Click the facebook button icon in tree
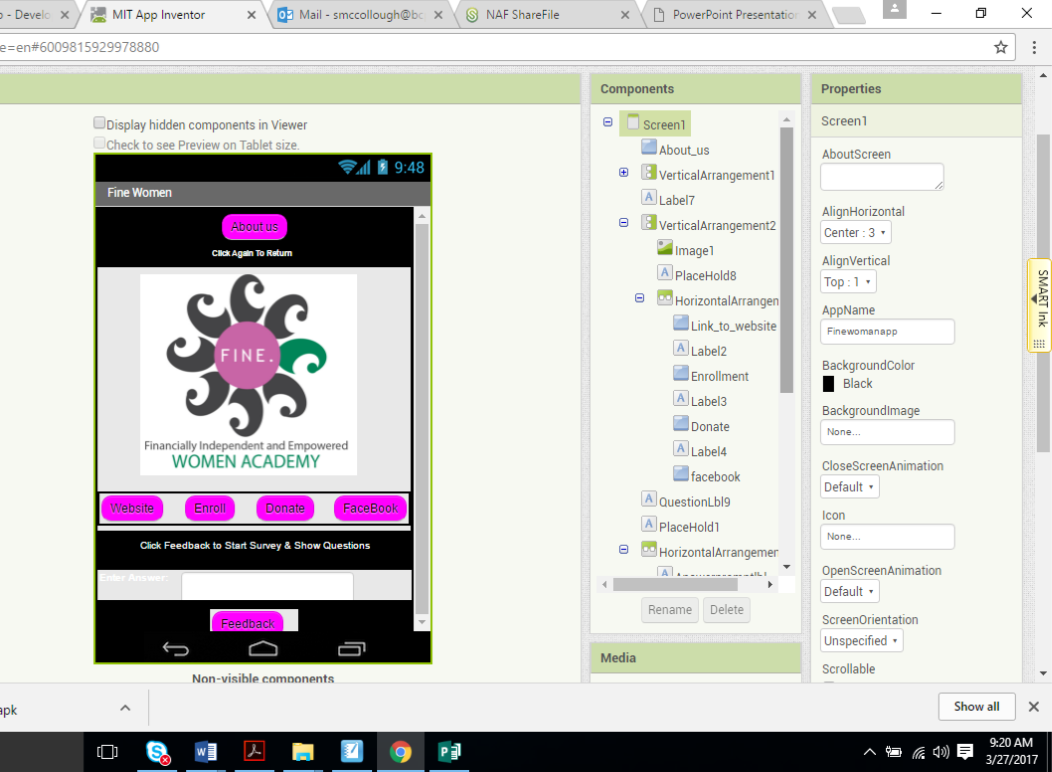 pyautogui.click(x=681, y=474)
